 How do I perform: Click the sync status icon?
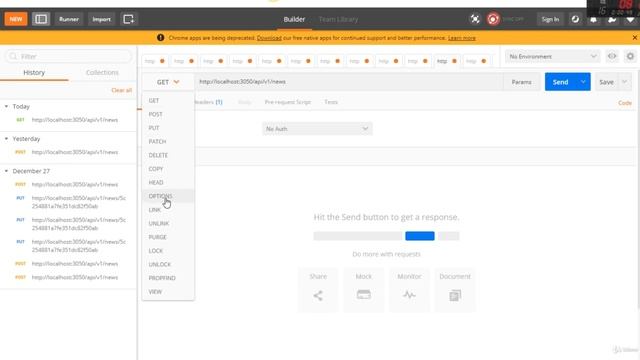pos(493,19)
